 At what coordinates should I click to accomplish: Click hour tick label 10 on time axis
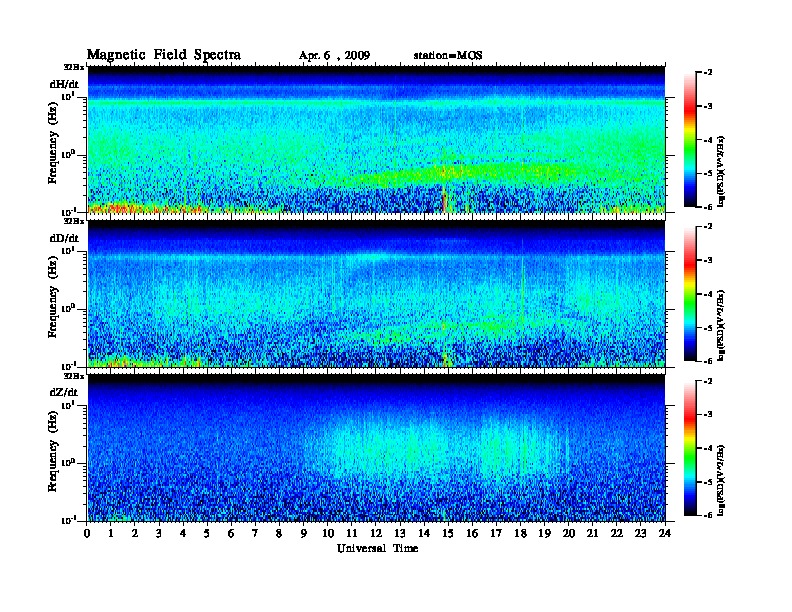[328, 533]
